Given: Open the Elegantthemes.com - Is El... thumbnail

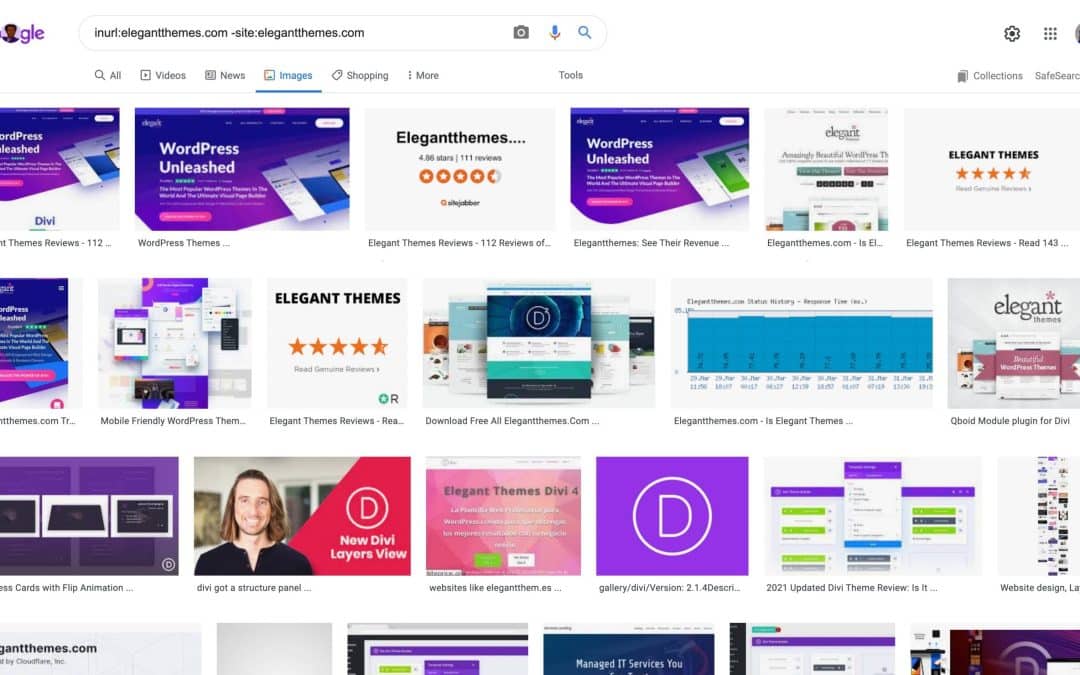Looking at the screenshot, I should (x=827, y=169).
